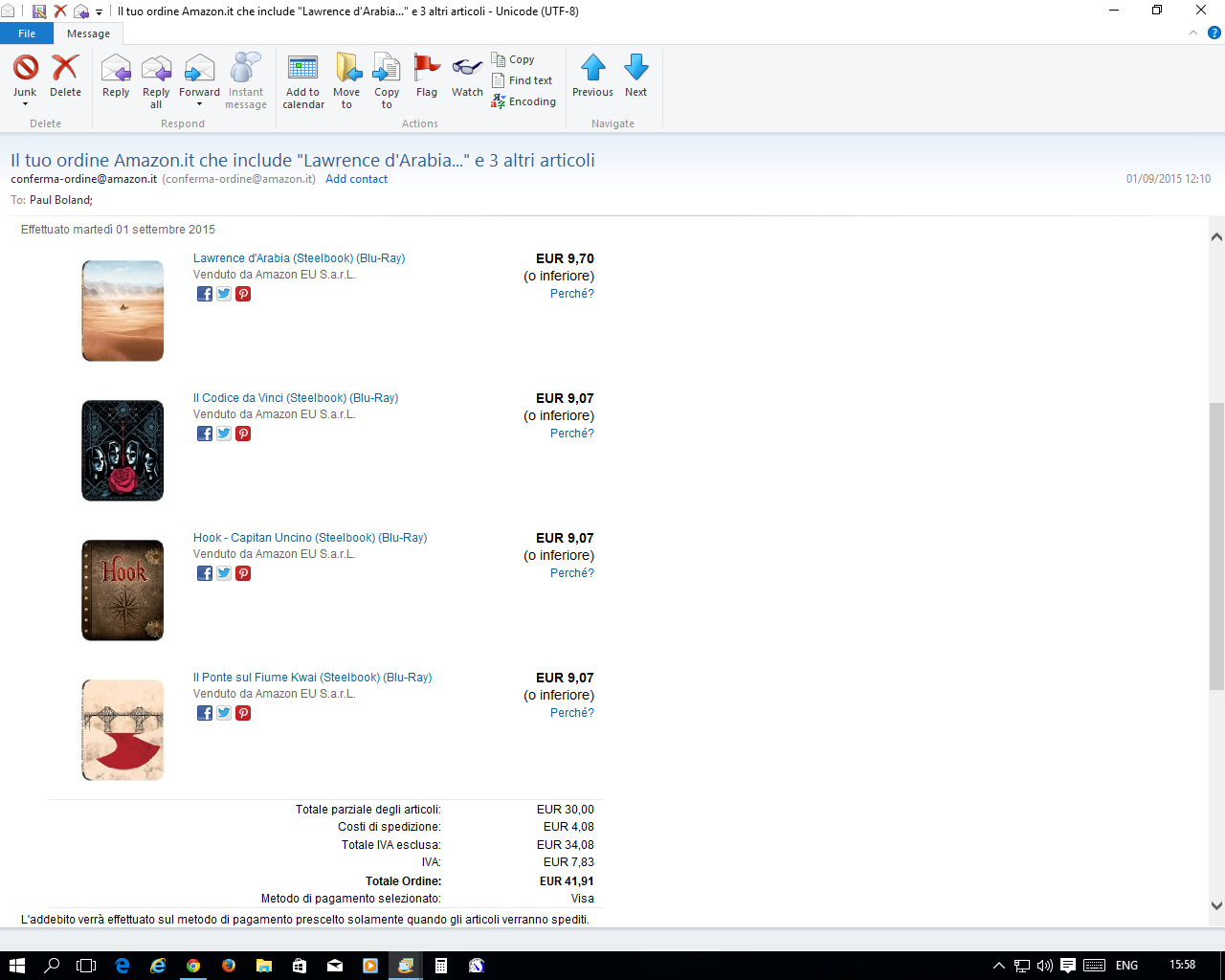This screenshot has width=1225, height=980.
Task: Click the red X in quick access toolbar
Action: click(59, 11)
